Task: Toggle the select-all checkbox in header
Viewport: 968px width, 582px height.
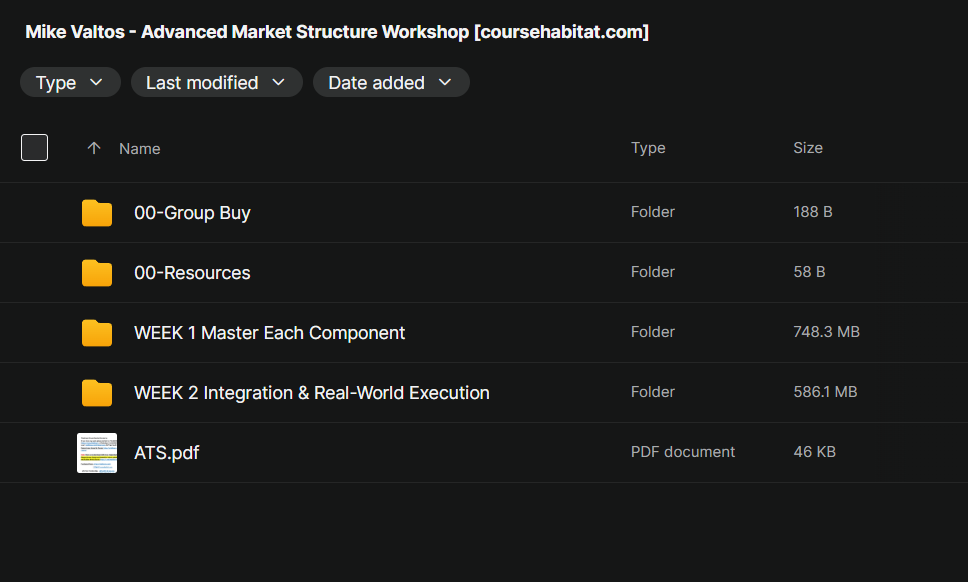Action: (x=35, y=148)
